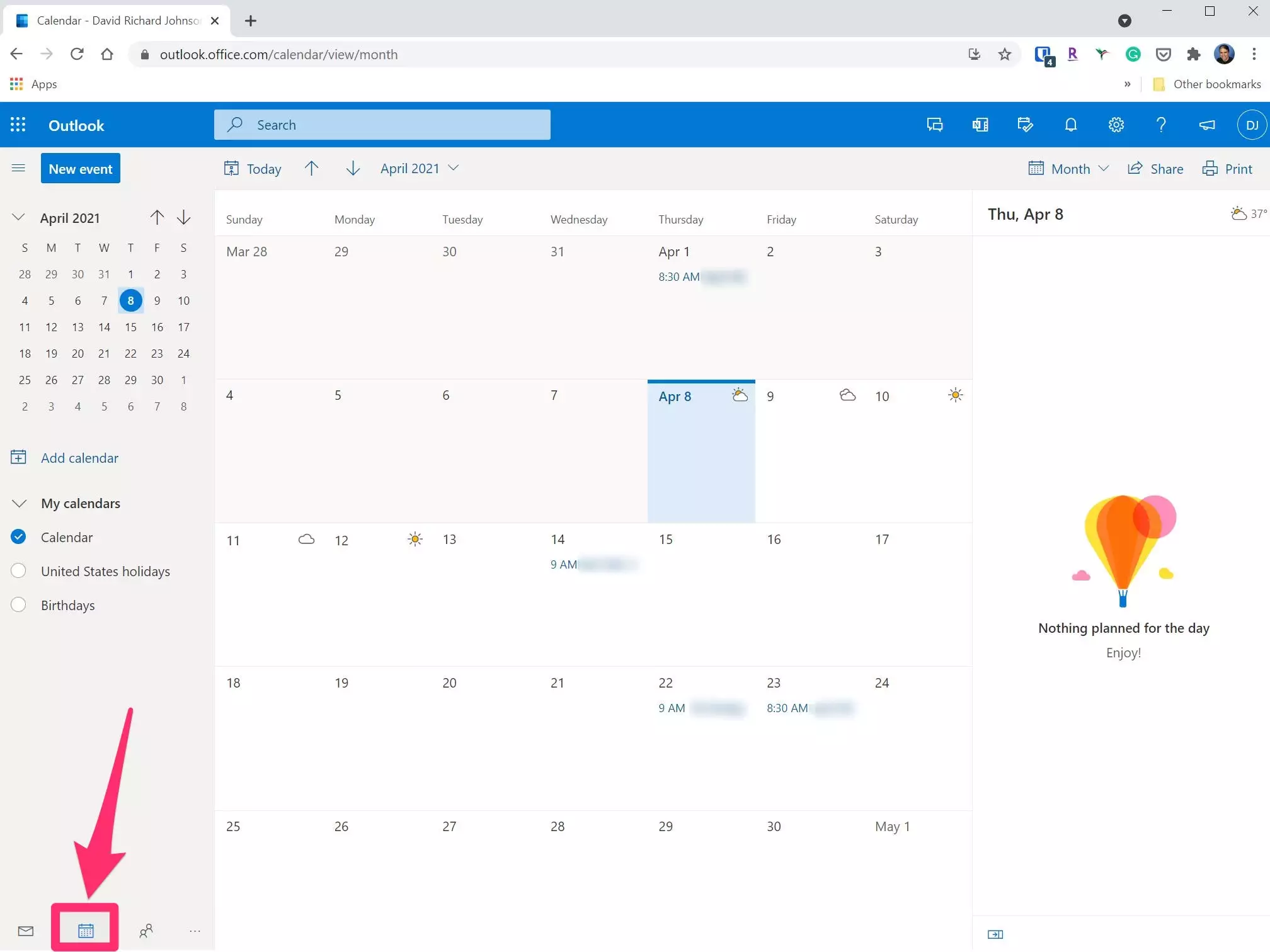The width and height of the screenshot is (1270, 952).
Task: Uncheck the Calendar checkbox
Action: point(18,537)
